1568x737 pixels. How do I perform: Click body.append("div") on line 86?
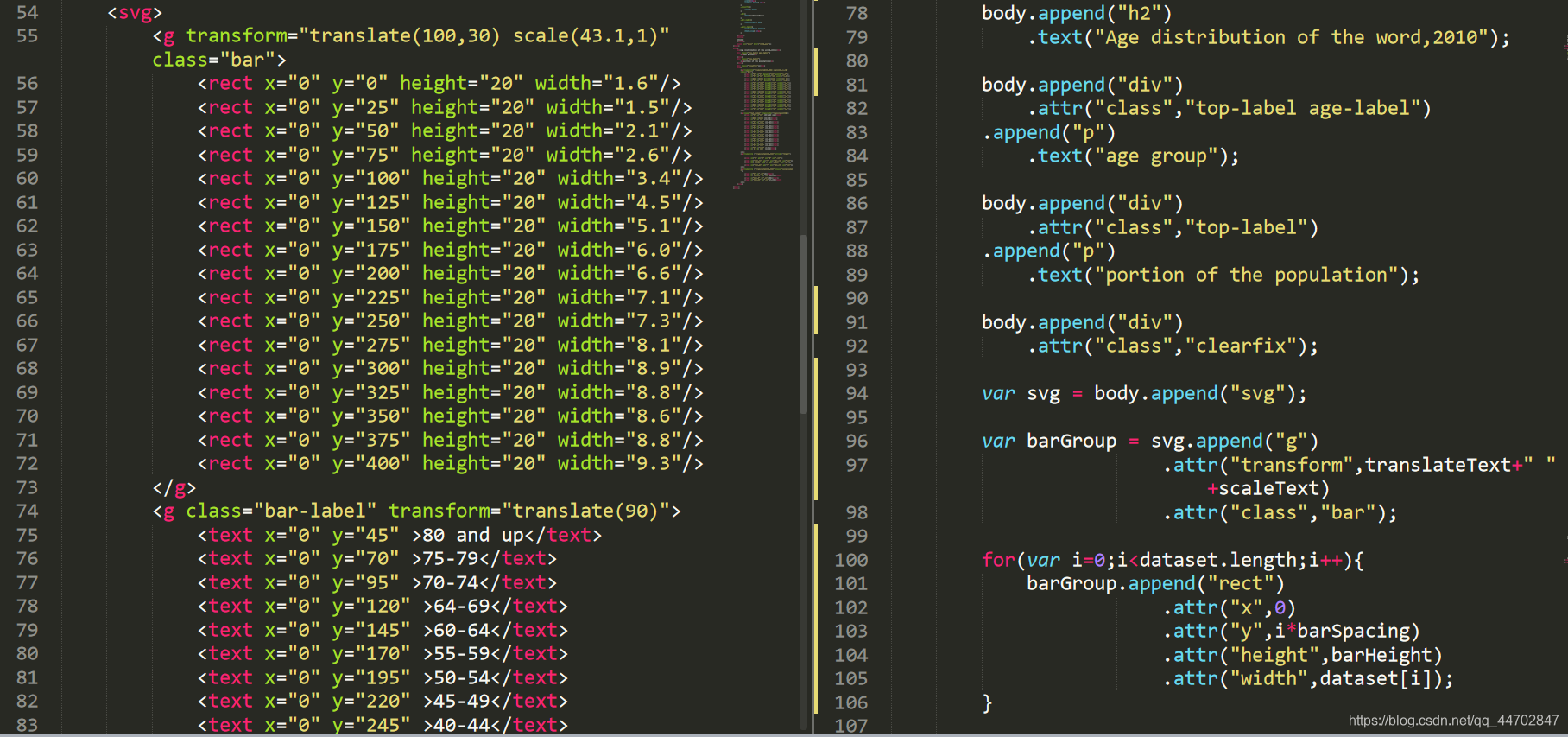(1082, 203)
